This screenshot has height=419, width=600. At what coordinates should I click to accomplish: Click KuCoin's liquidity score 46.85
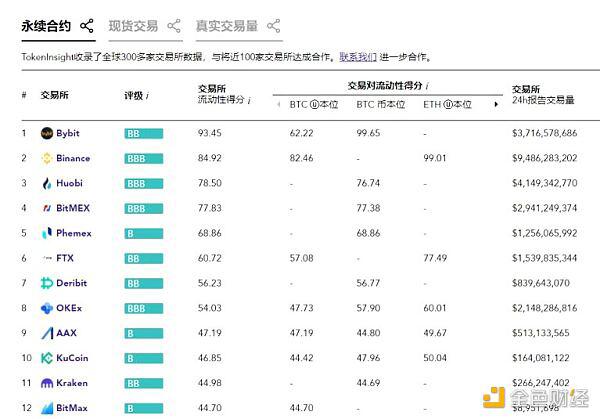click(x=210, y=358)
